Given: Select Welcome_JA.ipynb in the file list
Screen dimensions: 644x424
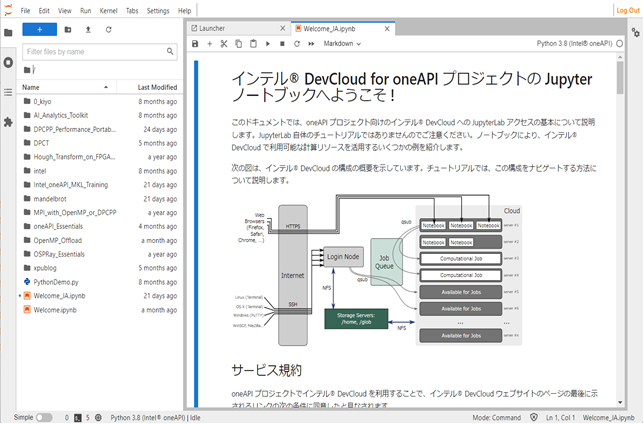Looking at the screenshot, I should (x=100, y=296).
